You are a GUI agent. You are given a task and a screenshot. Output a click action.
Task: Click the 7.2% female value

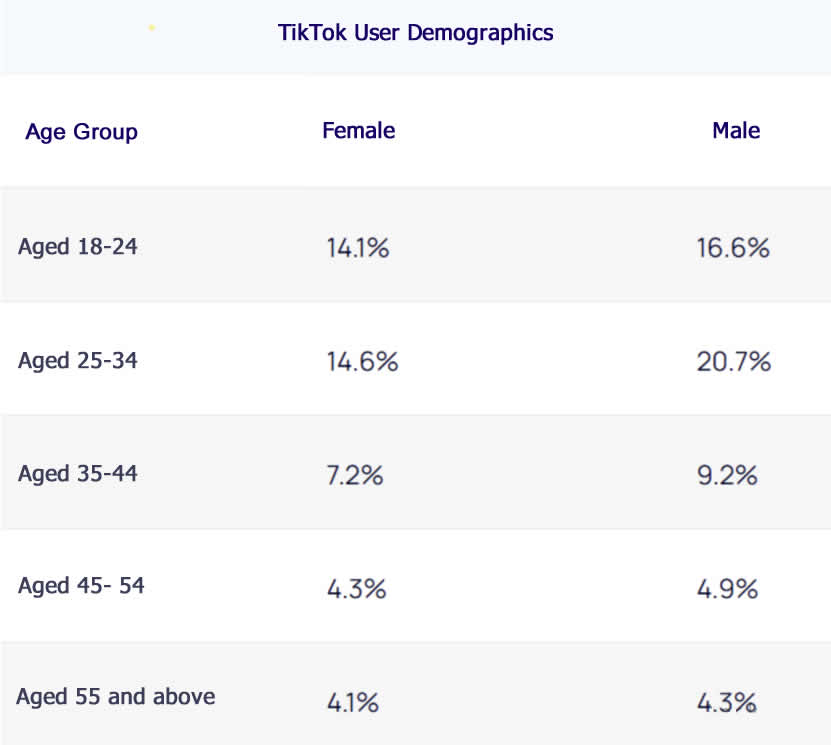tap(355, 475)
